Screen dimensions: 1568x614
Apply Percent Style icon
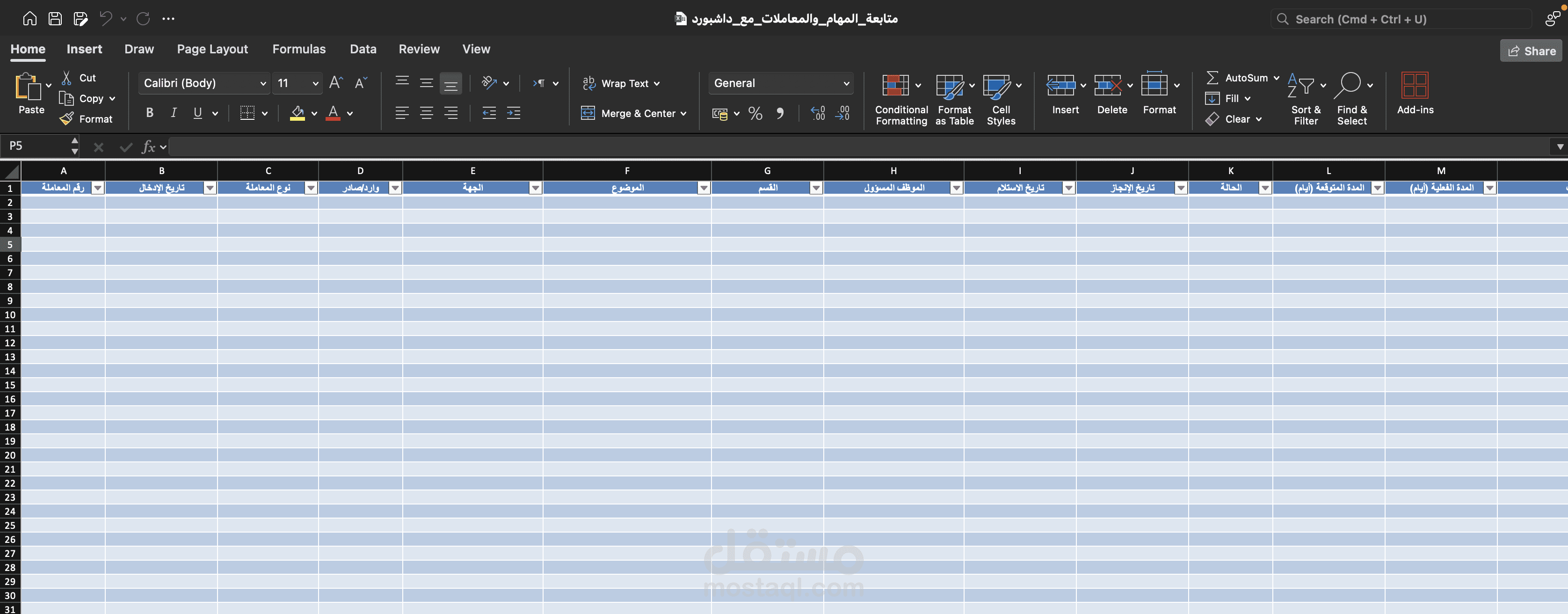(x=755, y=113)
